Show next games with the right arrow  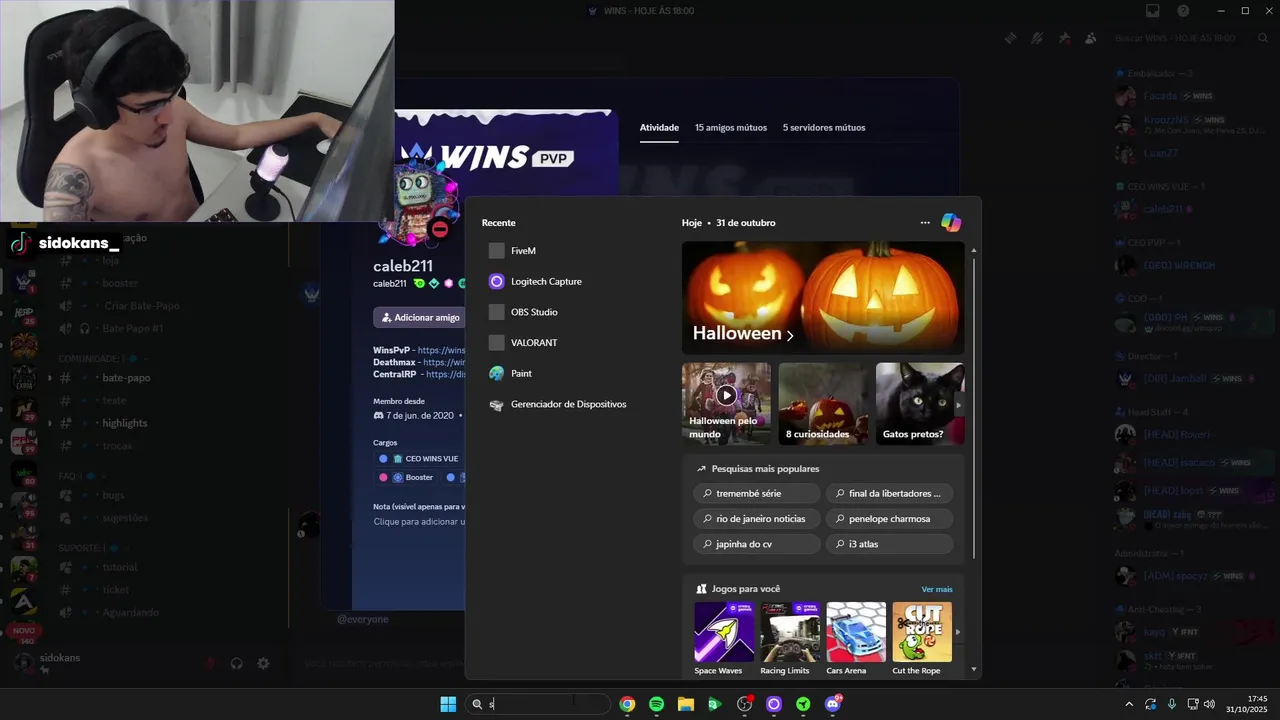(x=958, y=632)
